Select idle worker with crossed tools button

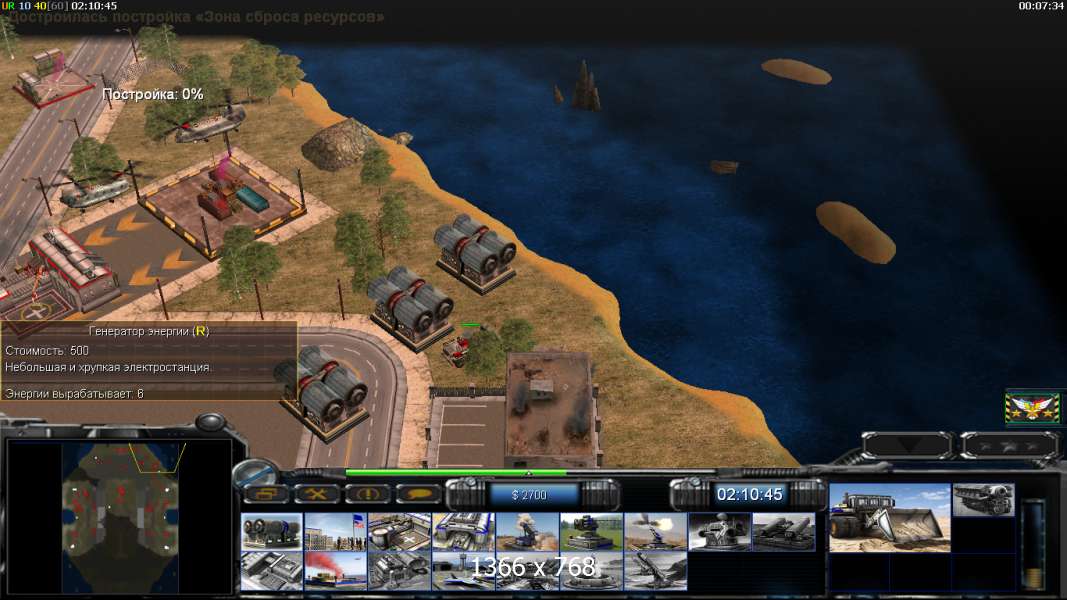(x=316, y=494)
